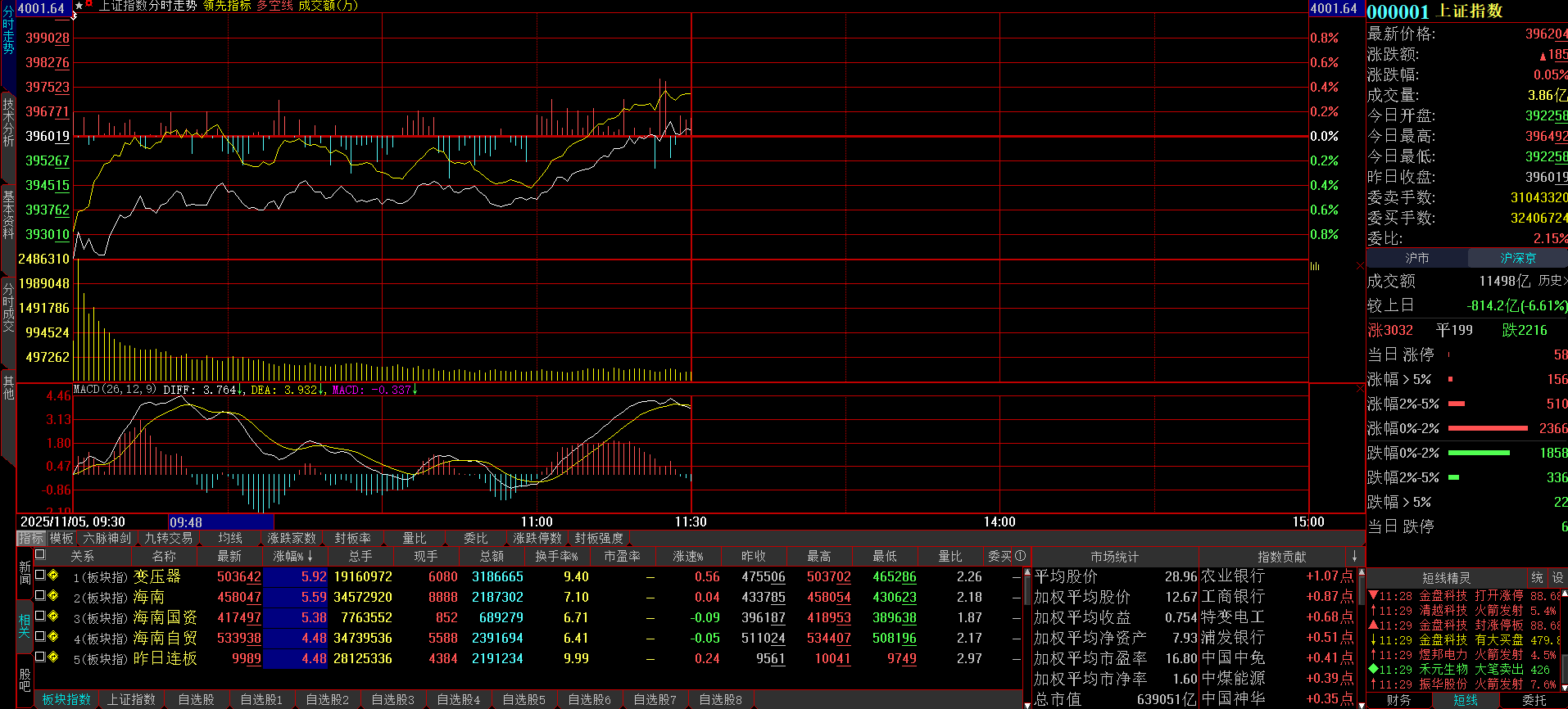Click the info circle icon next to 委买
Viewport: 1568px width, 709px height.
coord(1020,556)
